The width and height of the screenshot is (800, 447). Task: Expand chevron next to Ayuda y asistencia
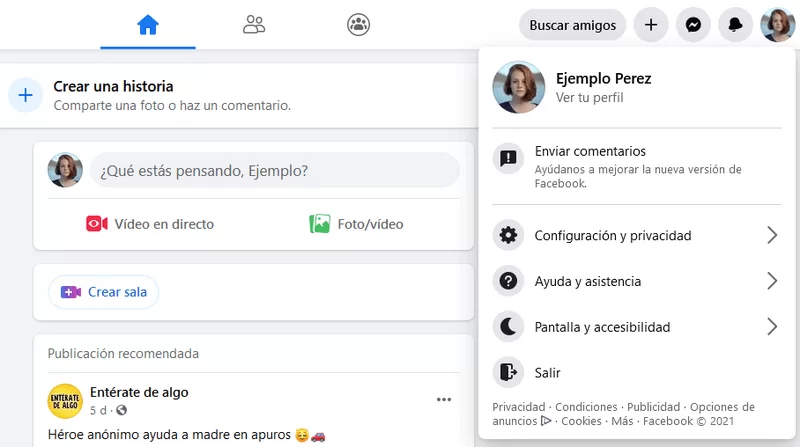tap(772, 281)
